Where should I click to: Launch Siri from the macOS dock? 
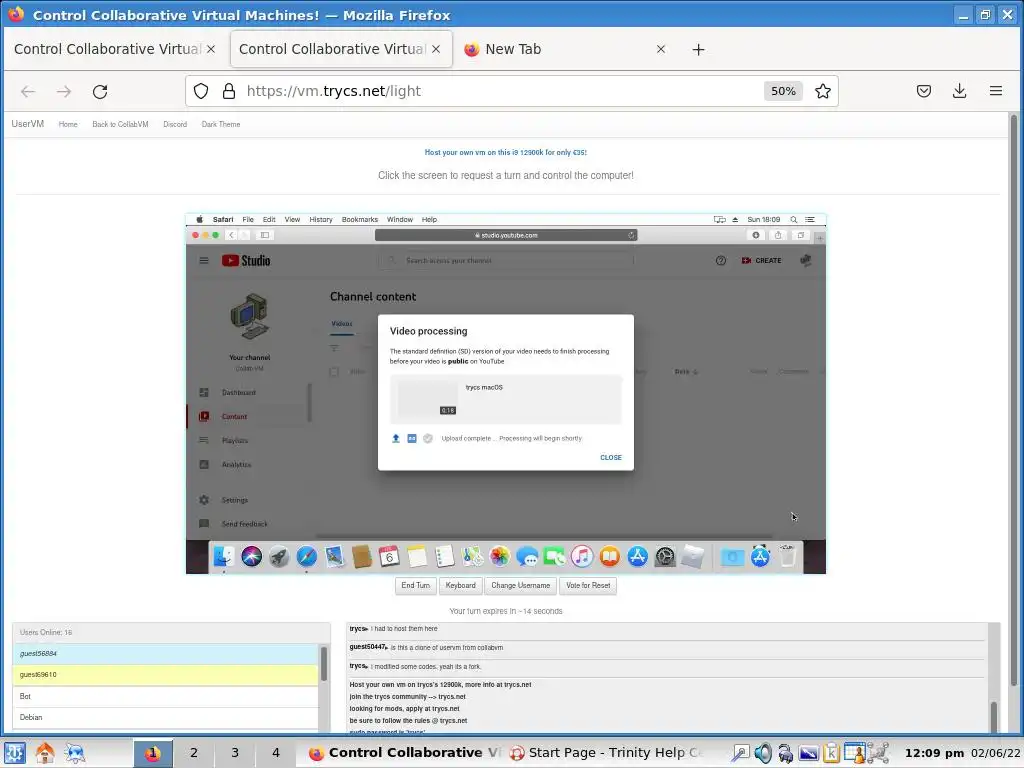click(x=251, y=556)
